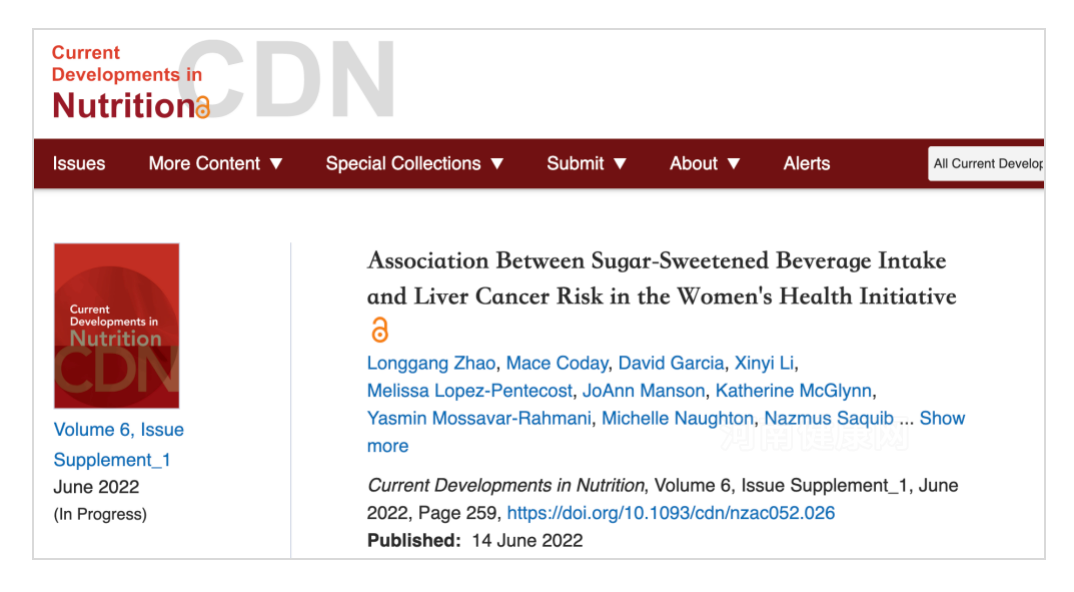Open author Mace Coday's profile
The width and height of the screenshot is (1074, 592).
(556, 363)
